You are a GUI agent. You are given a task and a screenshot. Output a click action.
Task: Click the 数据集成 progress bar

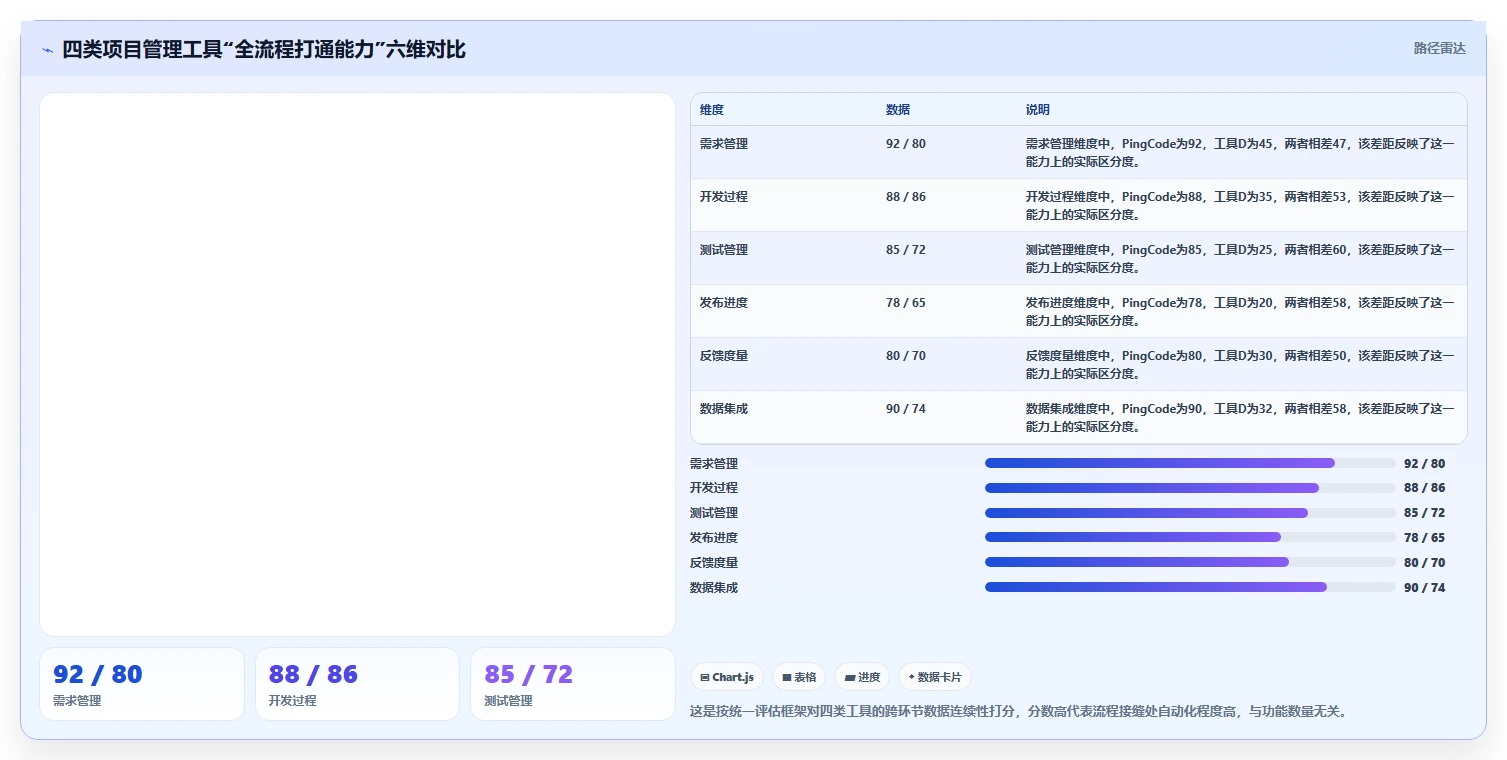coord(1190,587)
